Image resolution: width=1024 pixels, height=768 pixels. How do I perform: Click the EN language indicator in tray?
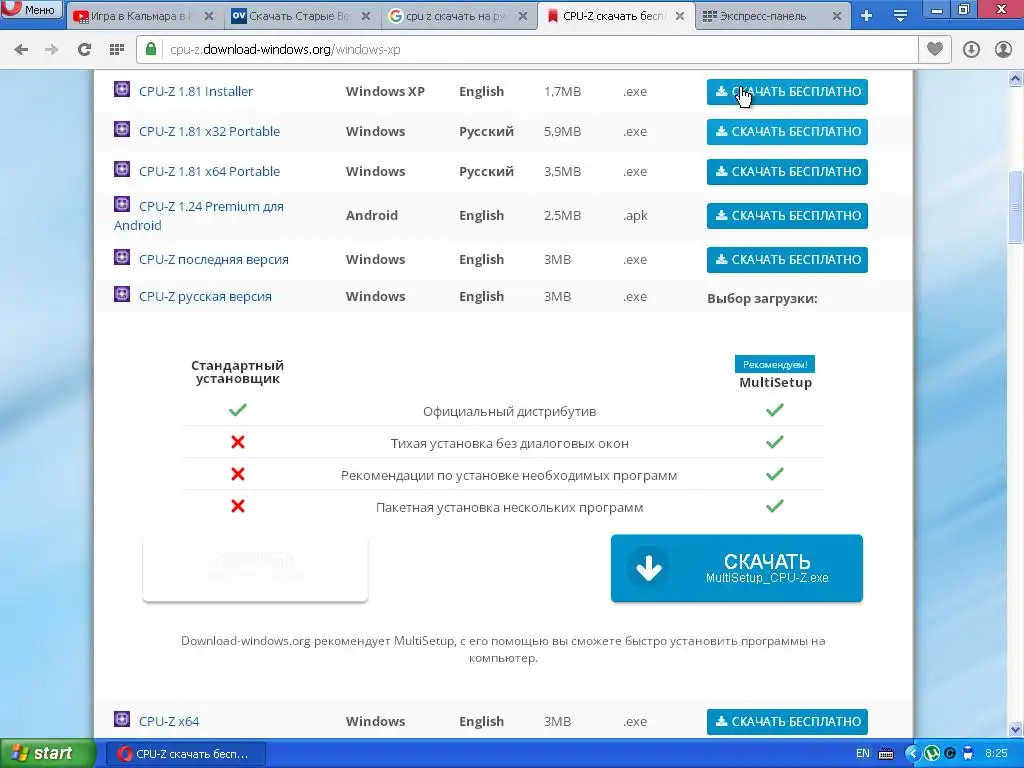pos(863,754)
